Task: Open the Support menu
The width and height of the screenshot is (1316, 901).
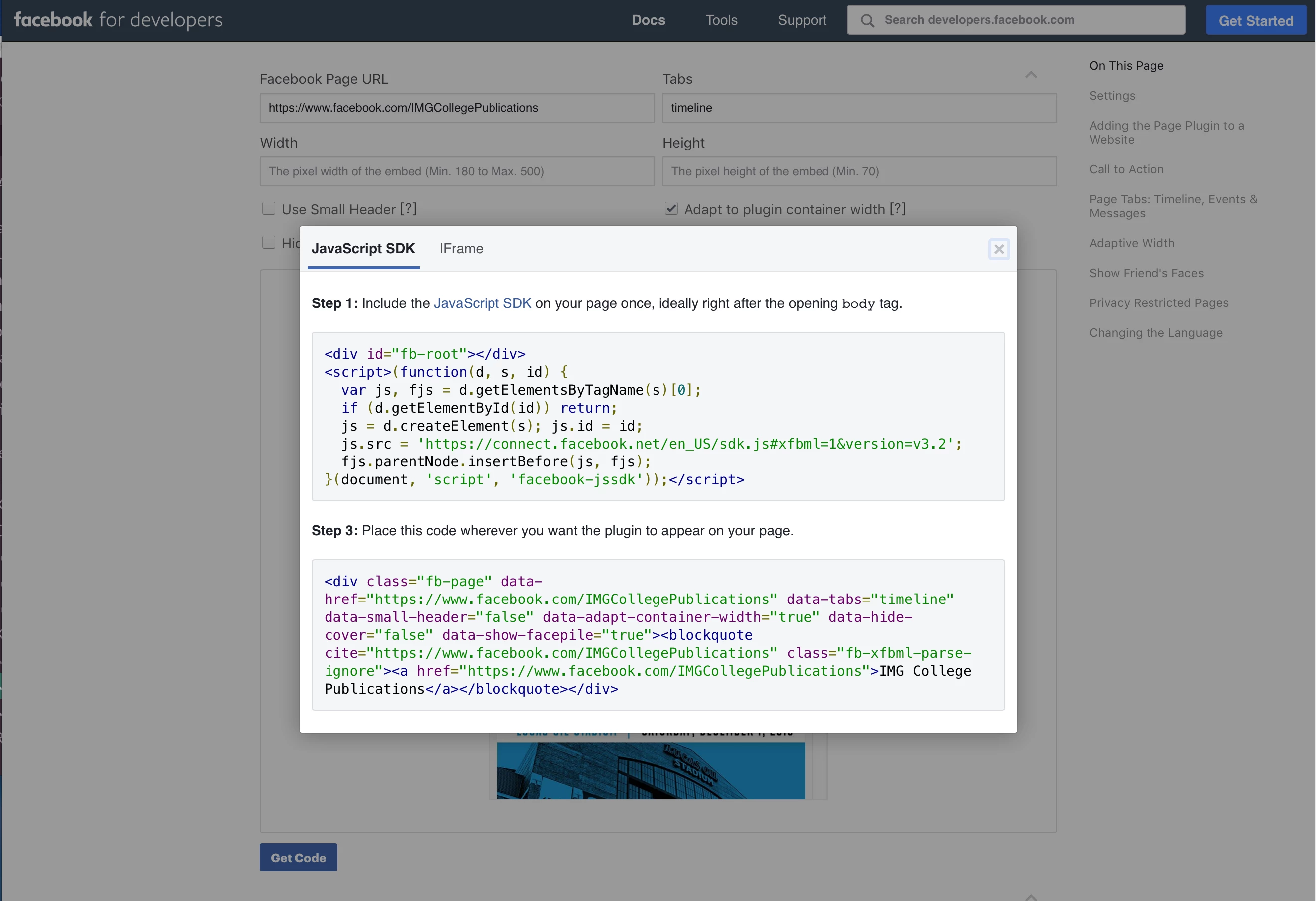Action: (801, 20)
